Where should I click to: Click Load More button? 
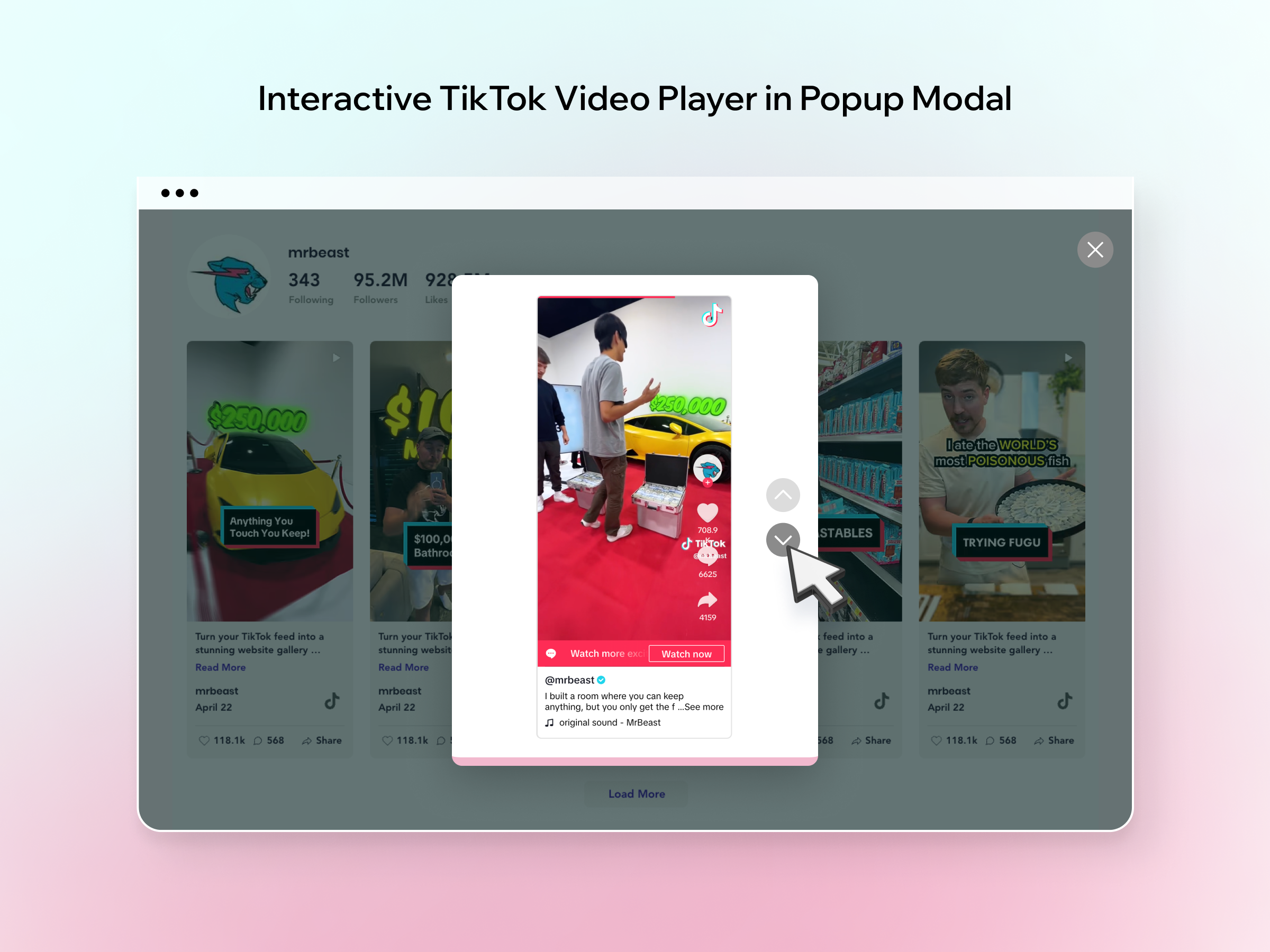(636, 794)
